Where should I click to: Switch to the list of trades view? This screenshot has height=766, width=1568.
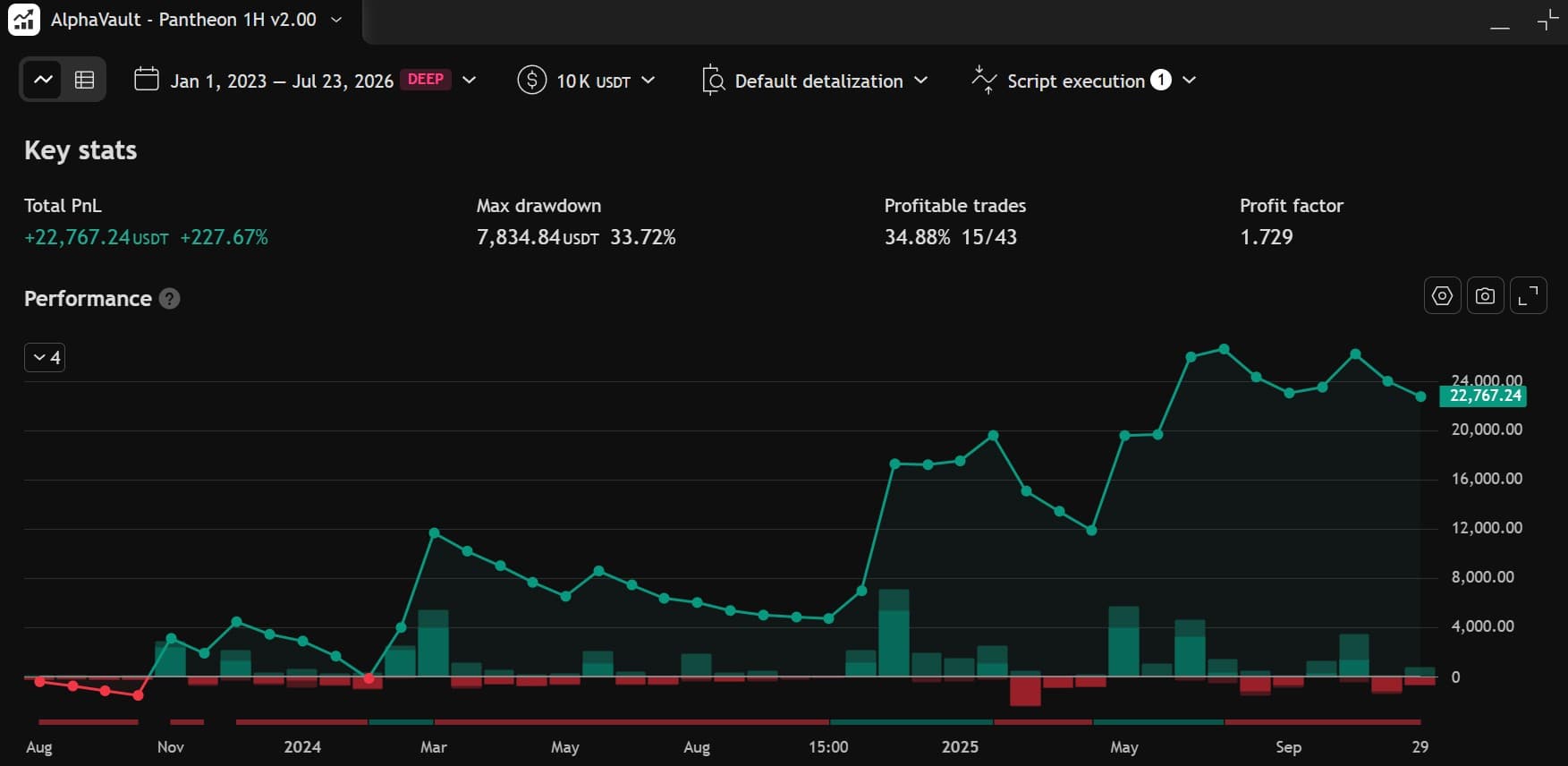(x=85, y=80)
